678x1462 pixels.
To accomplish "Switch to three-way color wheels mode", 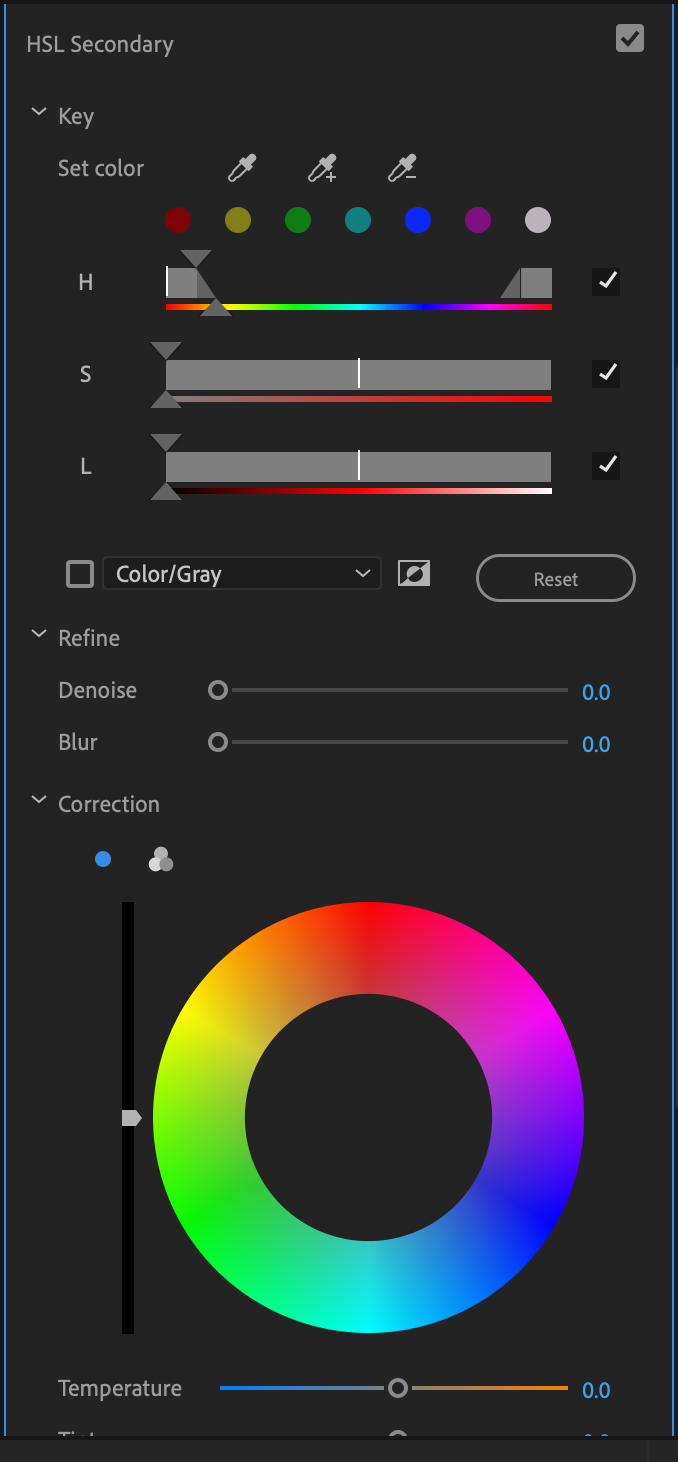I will pyautogui.click(x=160, y=859).
